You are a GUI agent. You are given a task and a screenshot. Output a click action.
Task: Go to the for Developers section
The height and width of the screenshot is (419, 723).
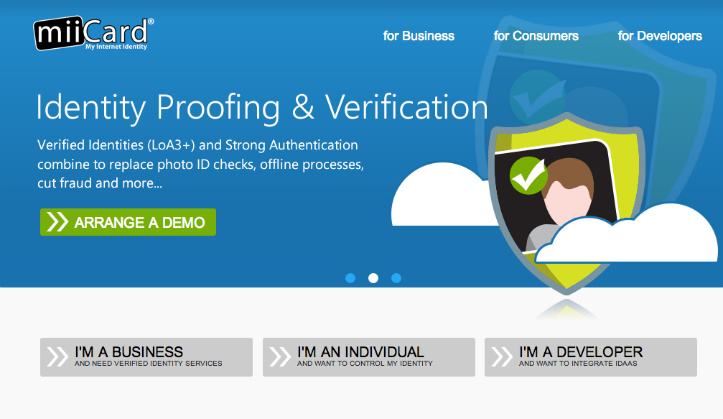[x=659, y=36]
